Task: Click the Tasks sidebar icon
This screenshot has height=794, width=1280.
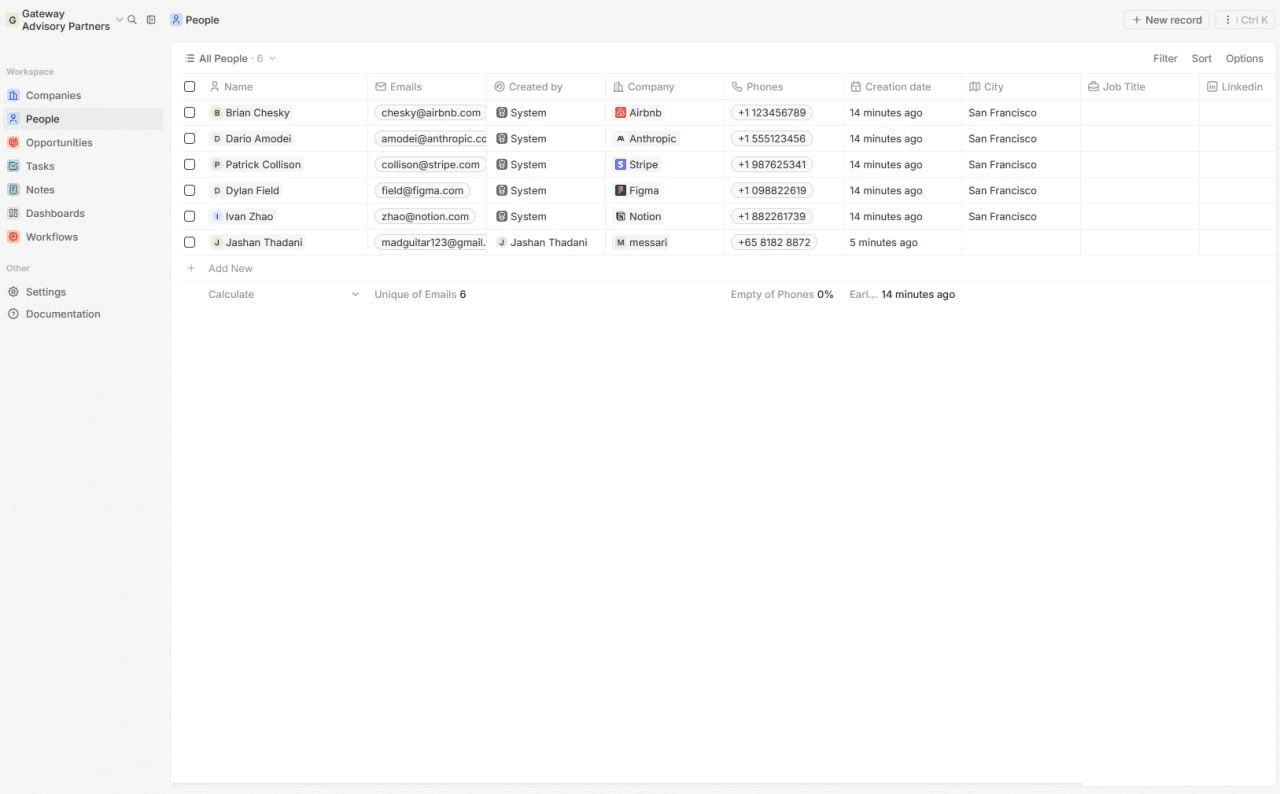Action: click(14, 166)
